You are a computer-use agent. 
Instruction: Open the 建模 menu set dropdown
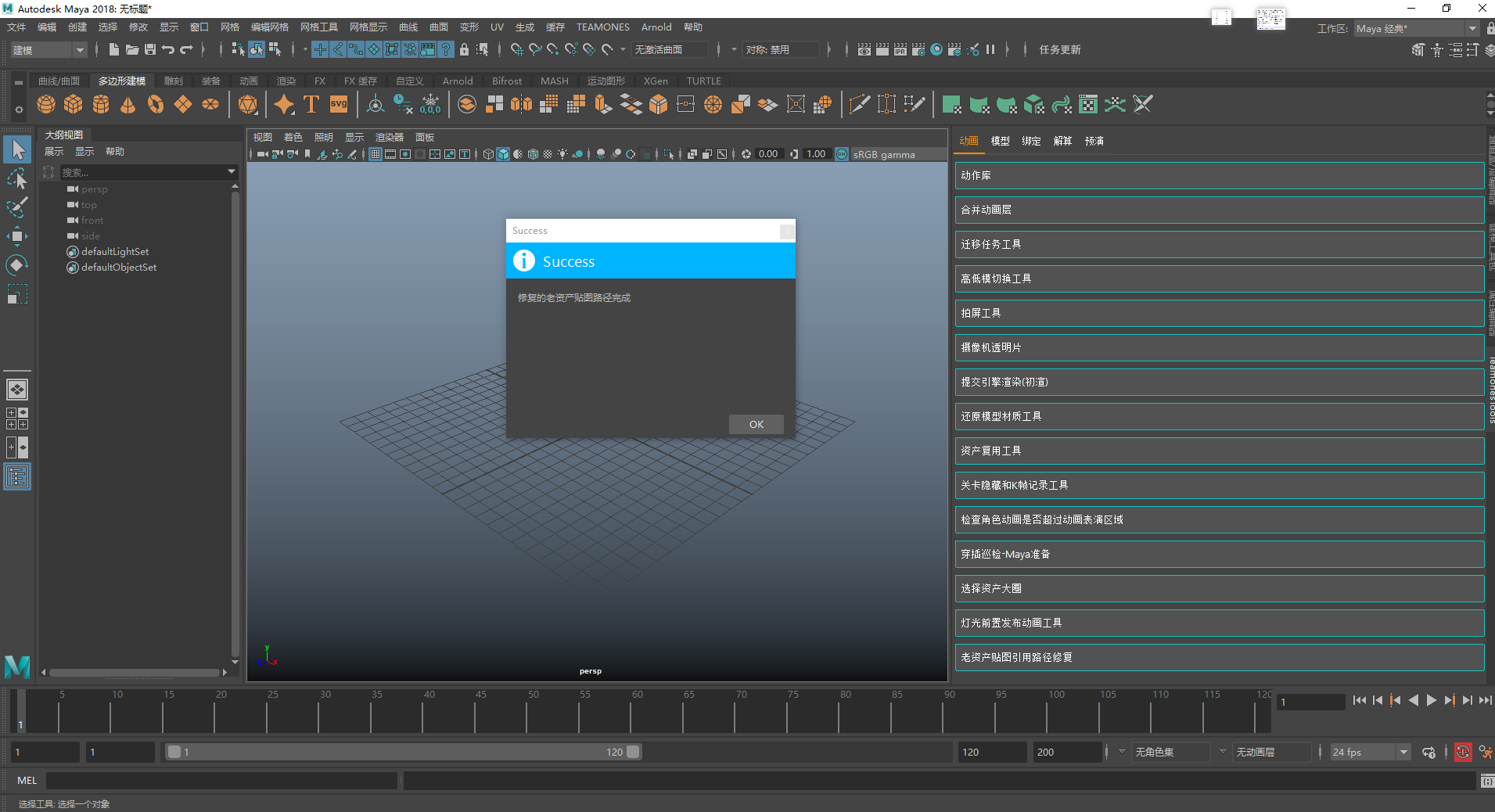[x=49, y=50]
